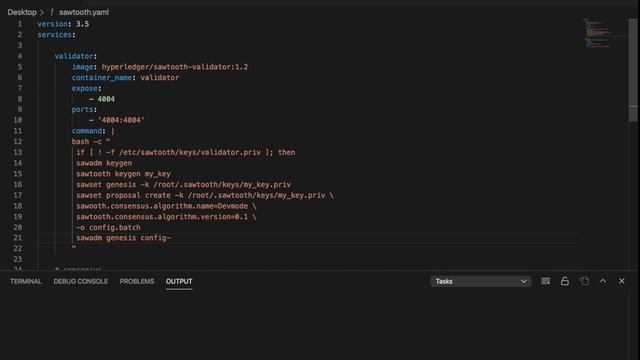This screenshot has width=640, height=360.
Task: Click 'sawset genesis' on line 16
Action: coord(106,184)
